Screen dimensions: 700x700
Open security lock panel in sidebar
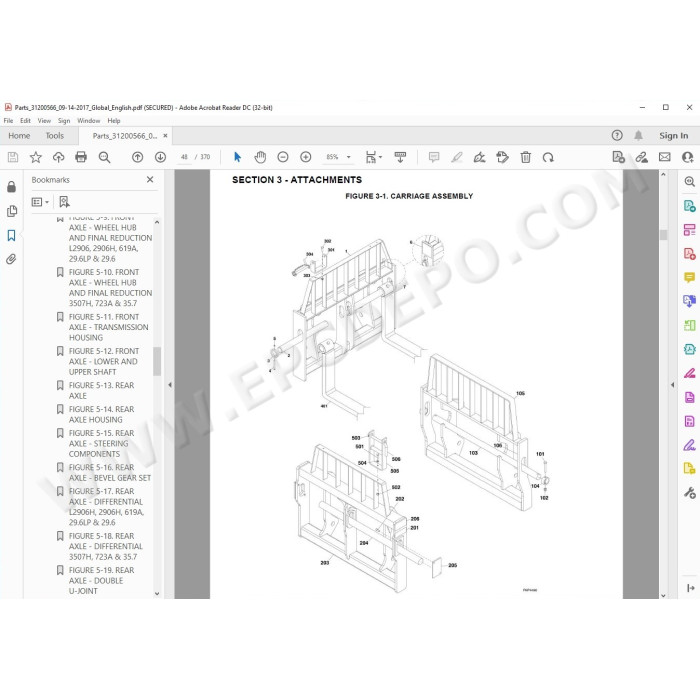coord(12,187)
